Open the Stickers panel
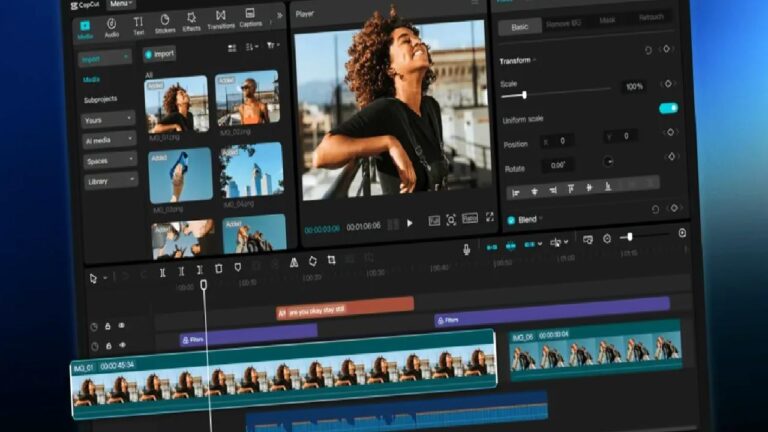This screenshot has height=432, width=768. 165,24
